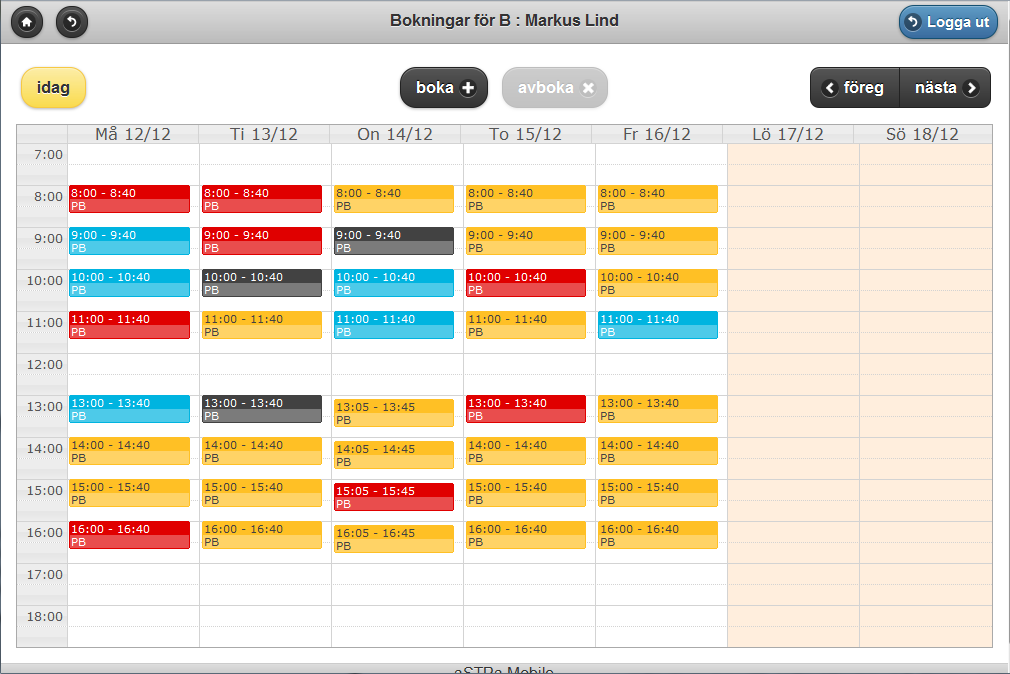Image resolution: width=1010 pixels, height=674 pixels.
Task: Open Thursday 9:00 - 9:40 yellow slot
Action: pyautogui.click(x=526, y=241)
